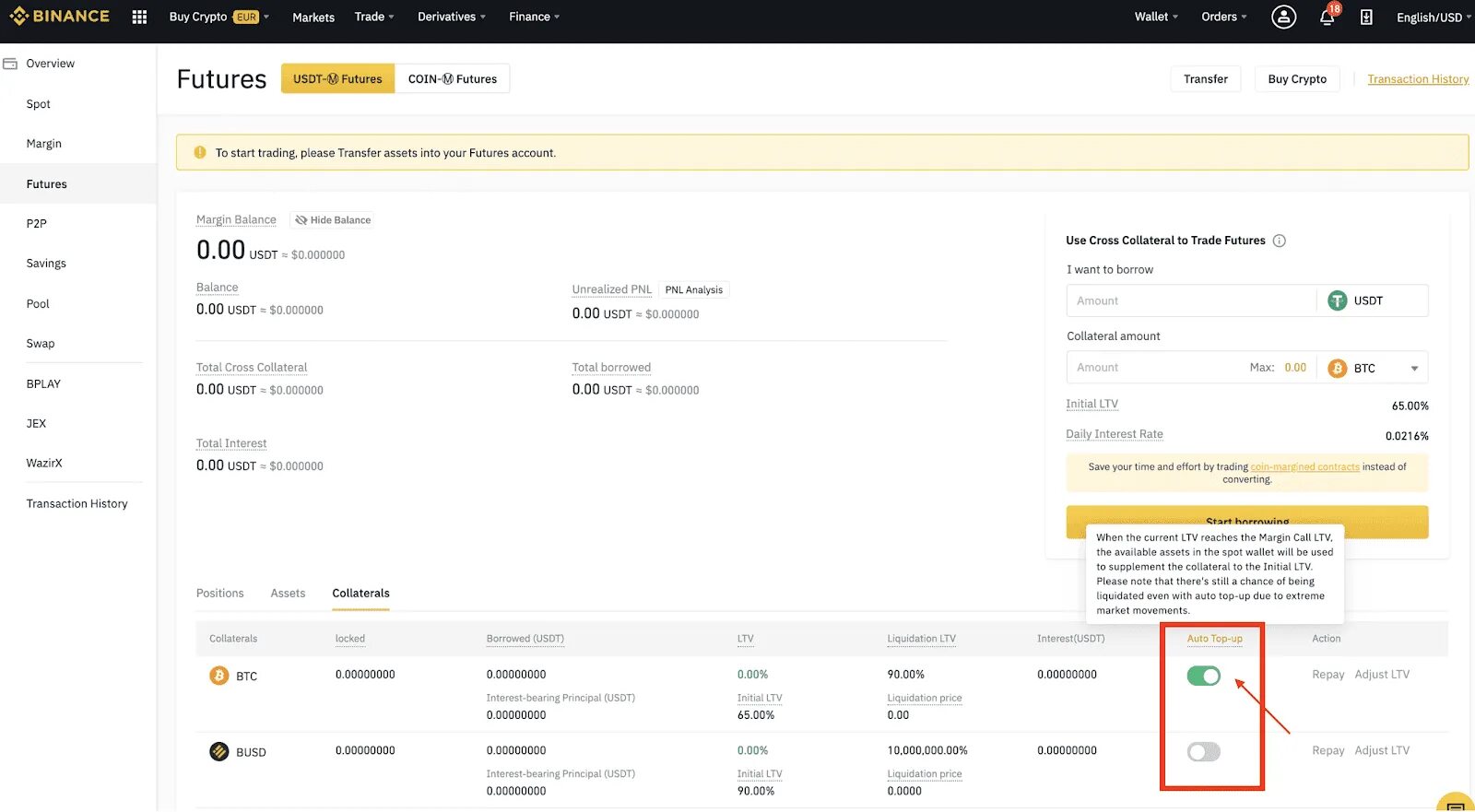Expand the Buy Crypto dropdown
Screen dimensions: 1475x812
218,17
